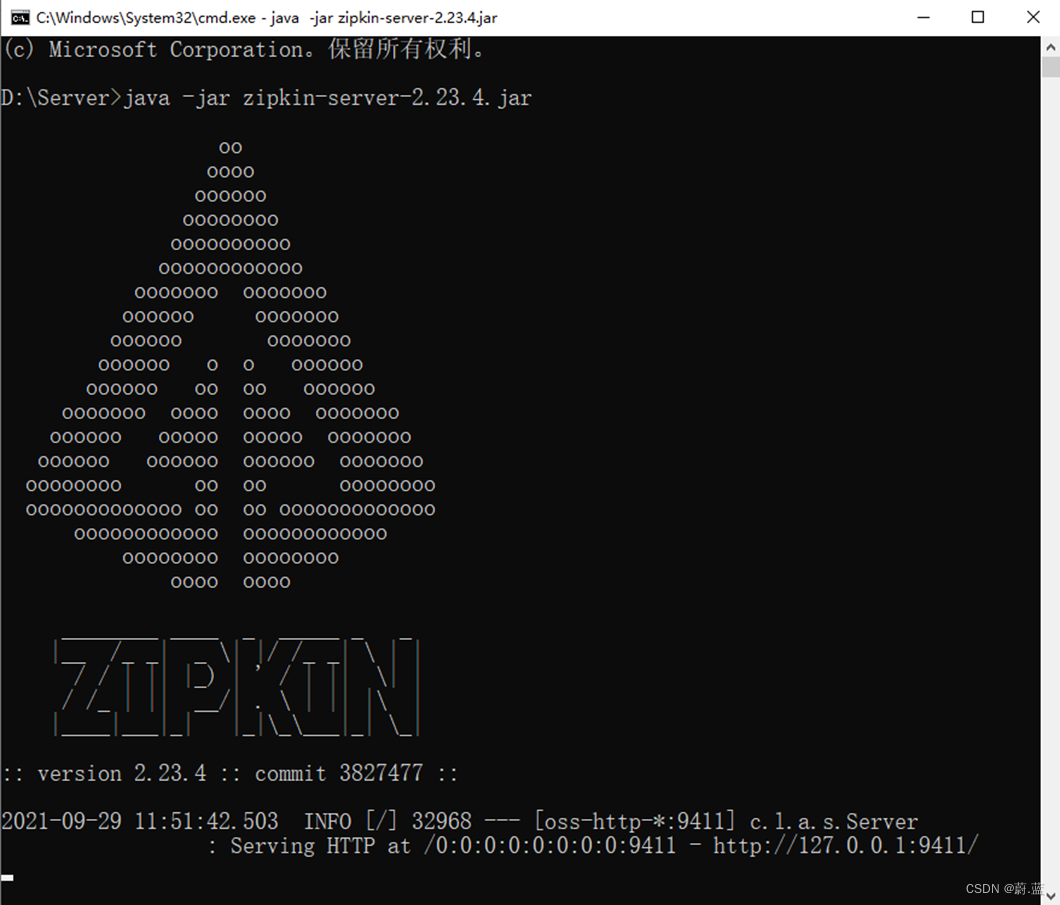
Task: Click the window title text 'C:\Windows\System32\cmd.exe'
Action: (146, 18)
